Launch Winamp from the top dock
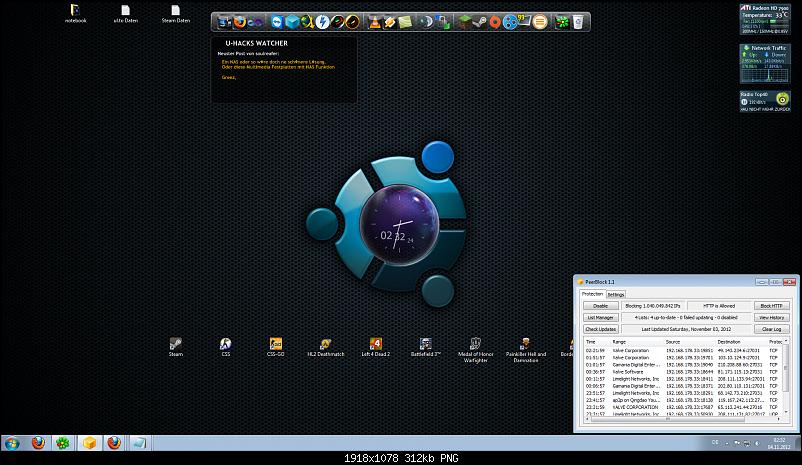Screen dimensions: 802x465 [390, 22]
